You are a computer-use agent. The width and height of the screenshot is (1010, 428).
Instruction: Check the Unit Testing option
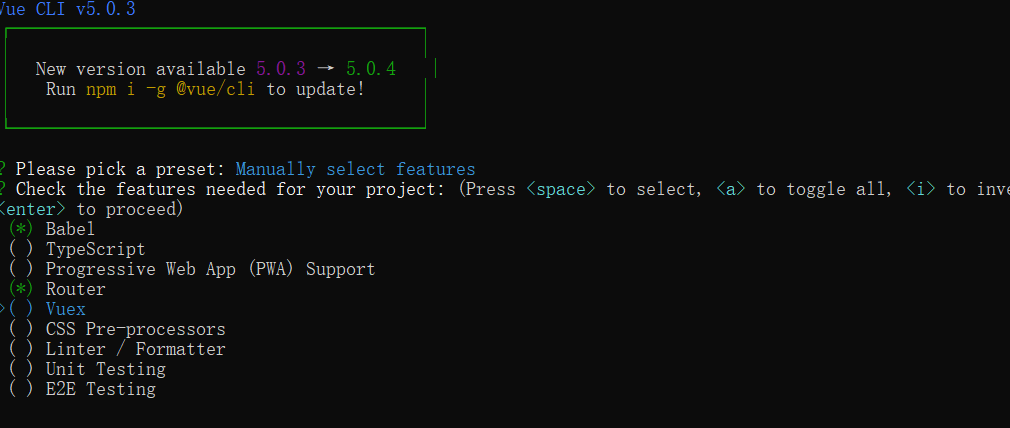(x=21, y=369)
